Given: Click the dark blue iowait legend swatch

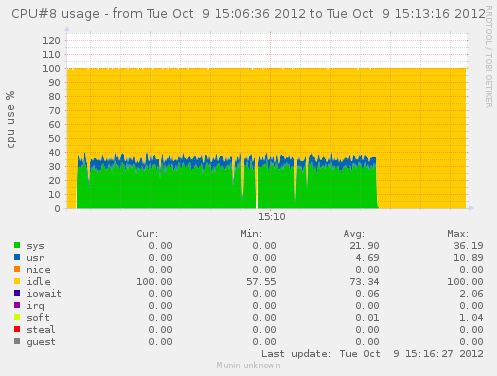Looking at the screenshot, I should coord(17,293).
